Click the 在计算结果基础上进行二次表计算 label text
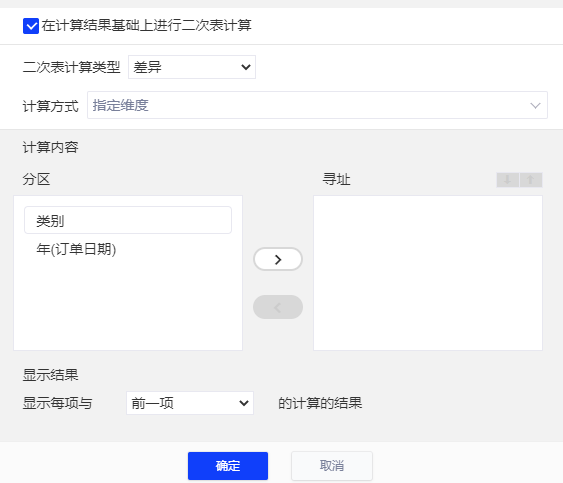The image size is (563, 483). point(146,26)
